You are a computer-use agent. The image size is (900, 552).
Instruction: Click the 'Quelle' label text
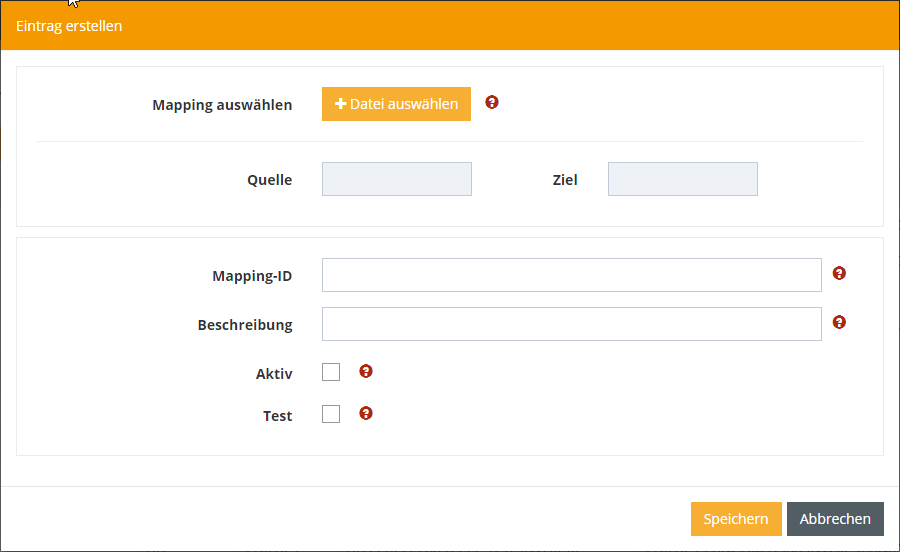pos(270,181)
